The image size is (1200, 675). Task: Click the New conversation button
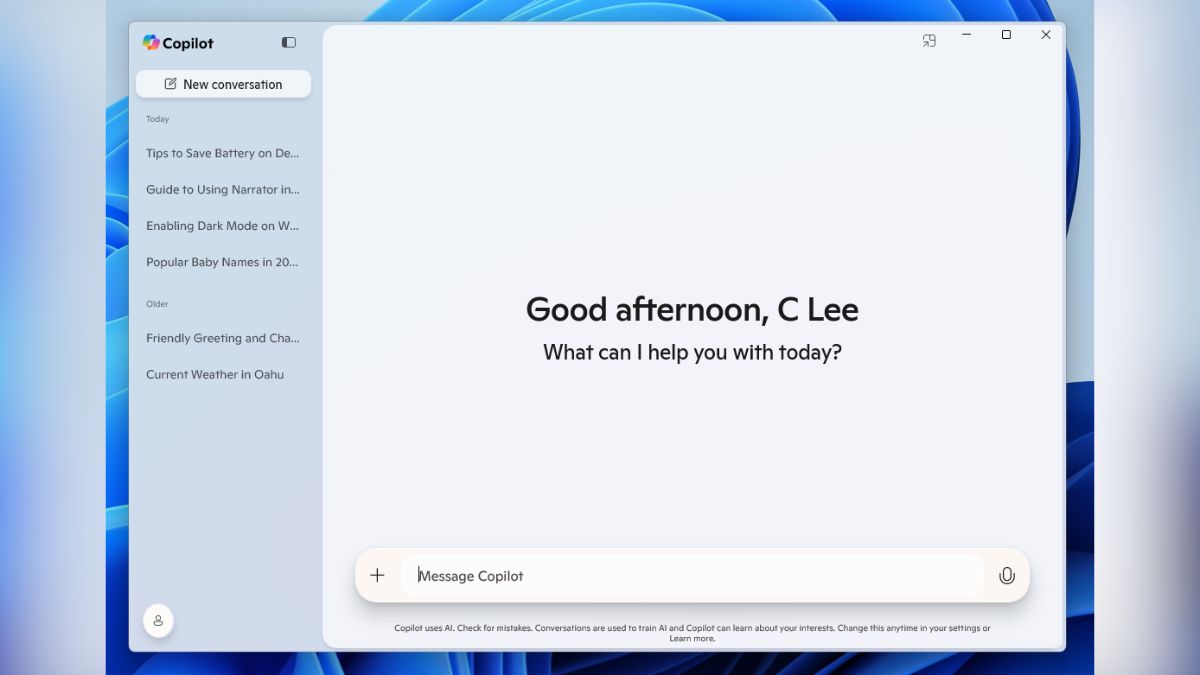click(223, 84)
